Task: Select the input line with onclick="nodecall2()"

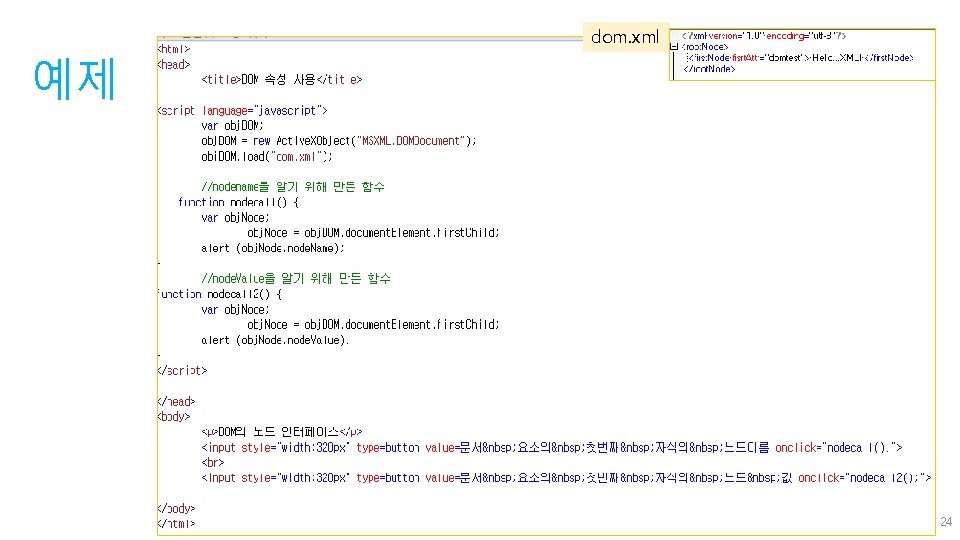Action: [x=566, y=478]
